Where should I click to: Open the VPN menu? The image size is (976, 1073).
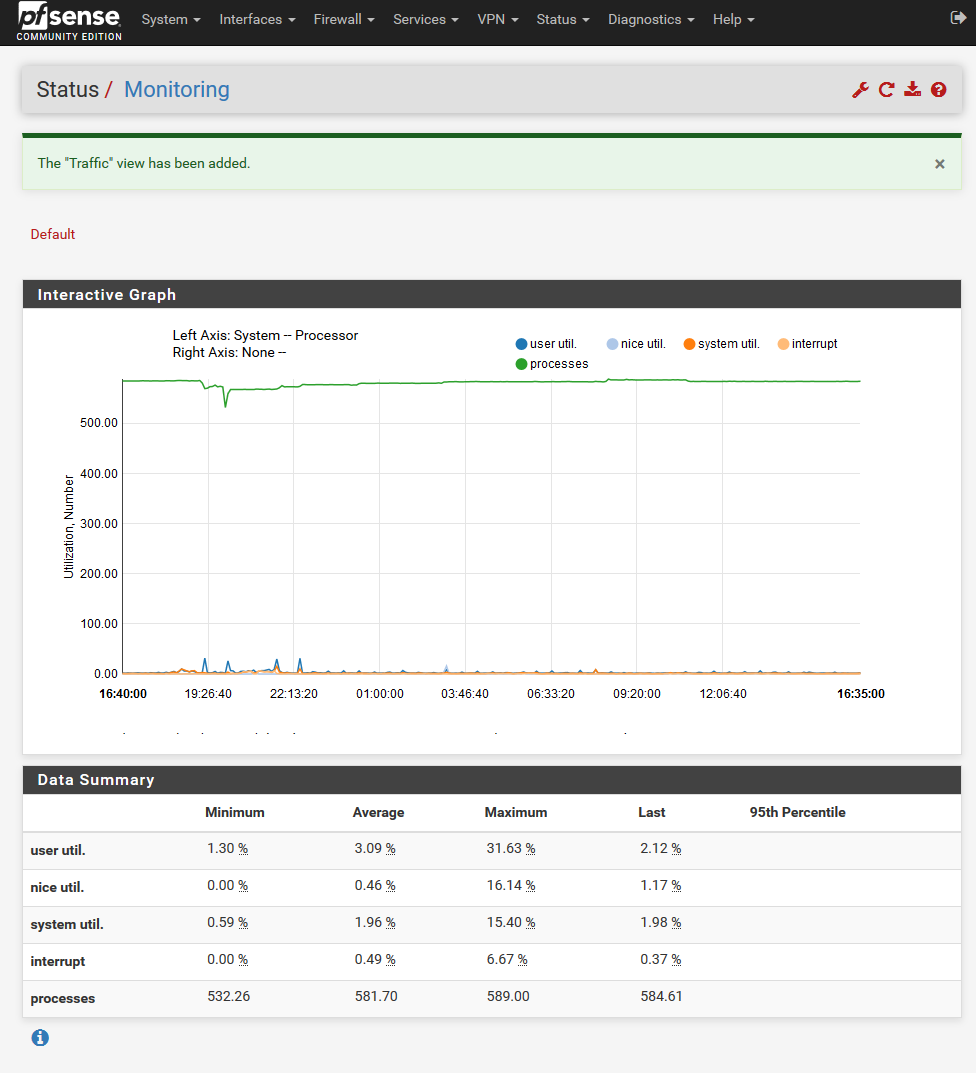point(498,20)
